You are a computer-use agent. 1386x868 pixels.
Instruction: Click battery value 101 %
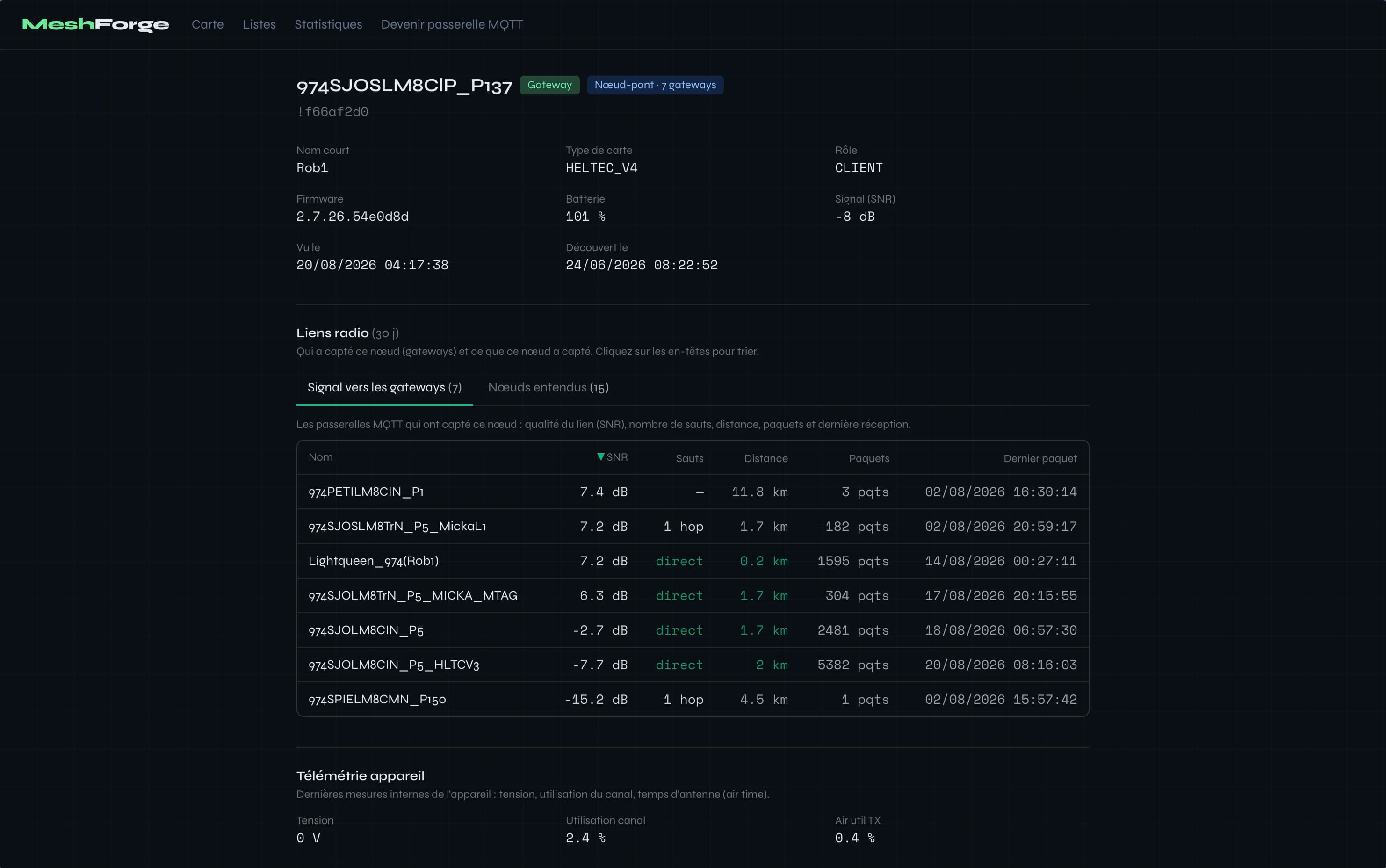(585, 217)
